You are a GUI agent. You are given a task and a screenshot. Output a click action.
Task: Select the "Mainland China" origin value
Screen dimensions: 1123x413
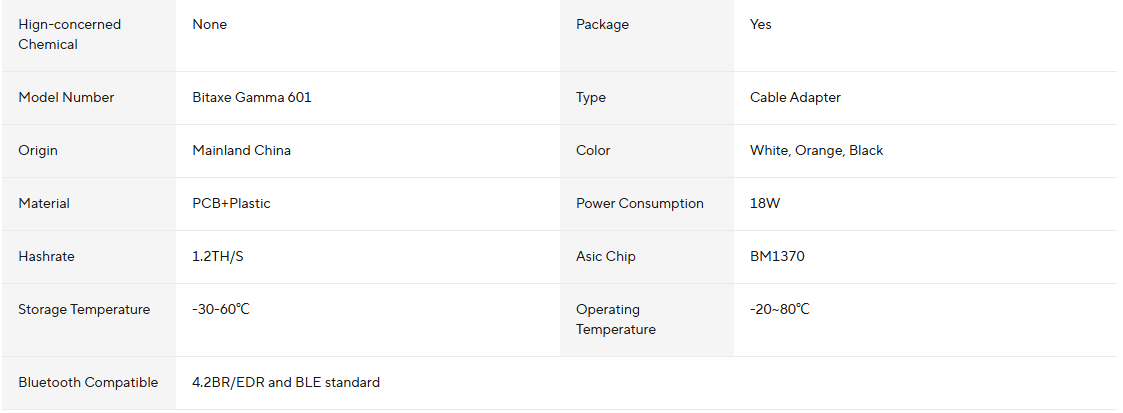241,151
